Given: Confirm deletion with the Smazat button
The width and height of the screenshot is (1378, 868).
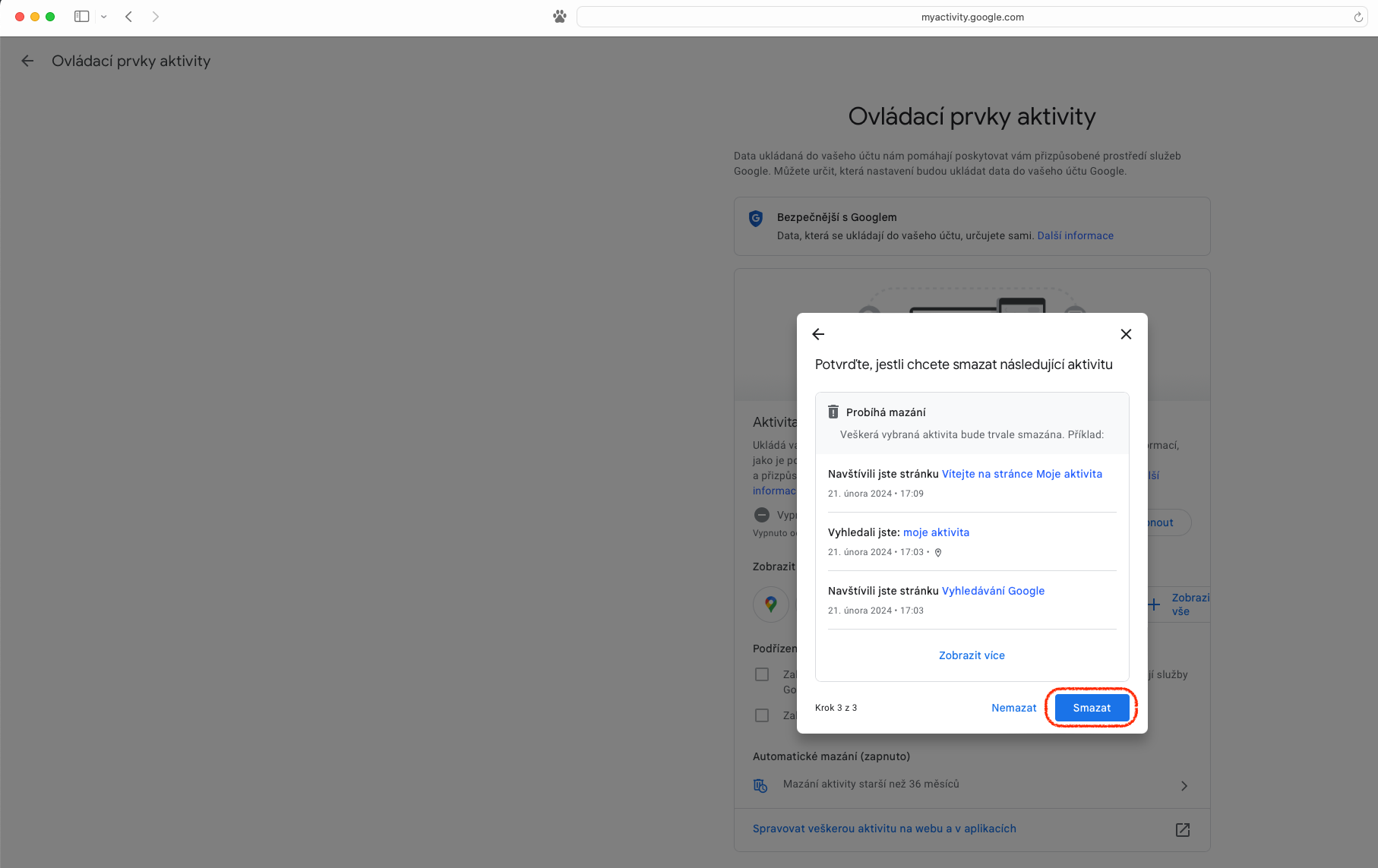Looking at the screenshot, I should coord(1092,708).
